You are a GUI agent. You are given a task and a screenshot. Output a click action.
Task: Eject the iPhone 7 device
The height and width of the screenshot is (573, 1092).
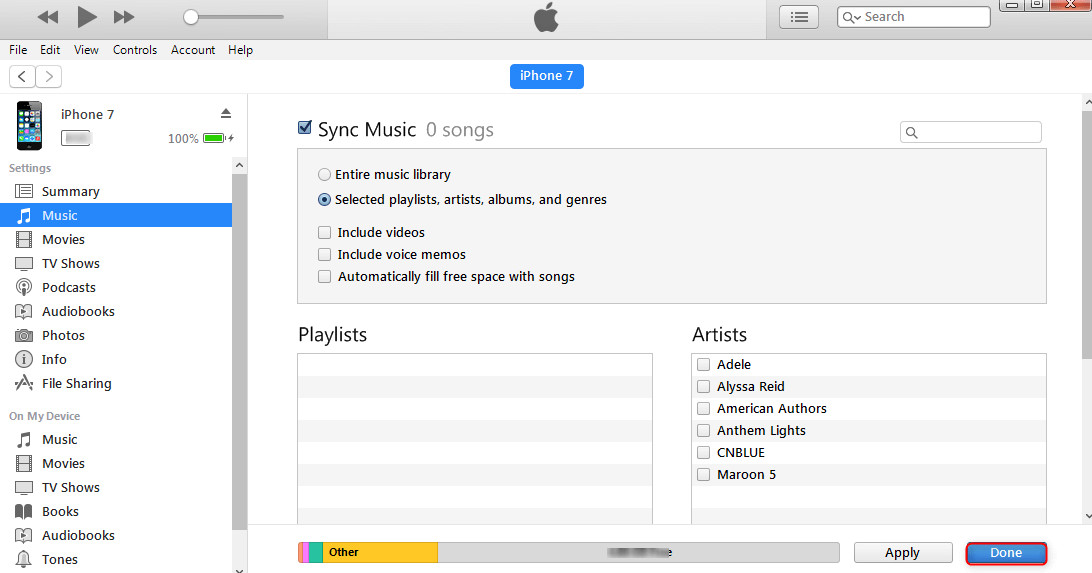226,113
